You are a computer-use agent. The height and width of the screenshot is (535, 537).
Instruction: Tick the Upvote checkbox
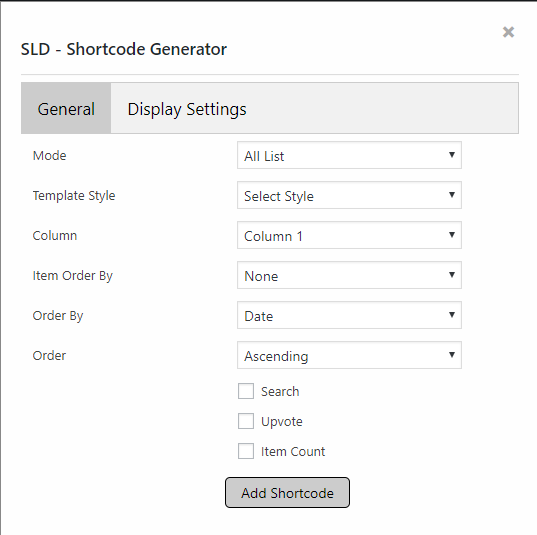[246, 421]
